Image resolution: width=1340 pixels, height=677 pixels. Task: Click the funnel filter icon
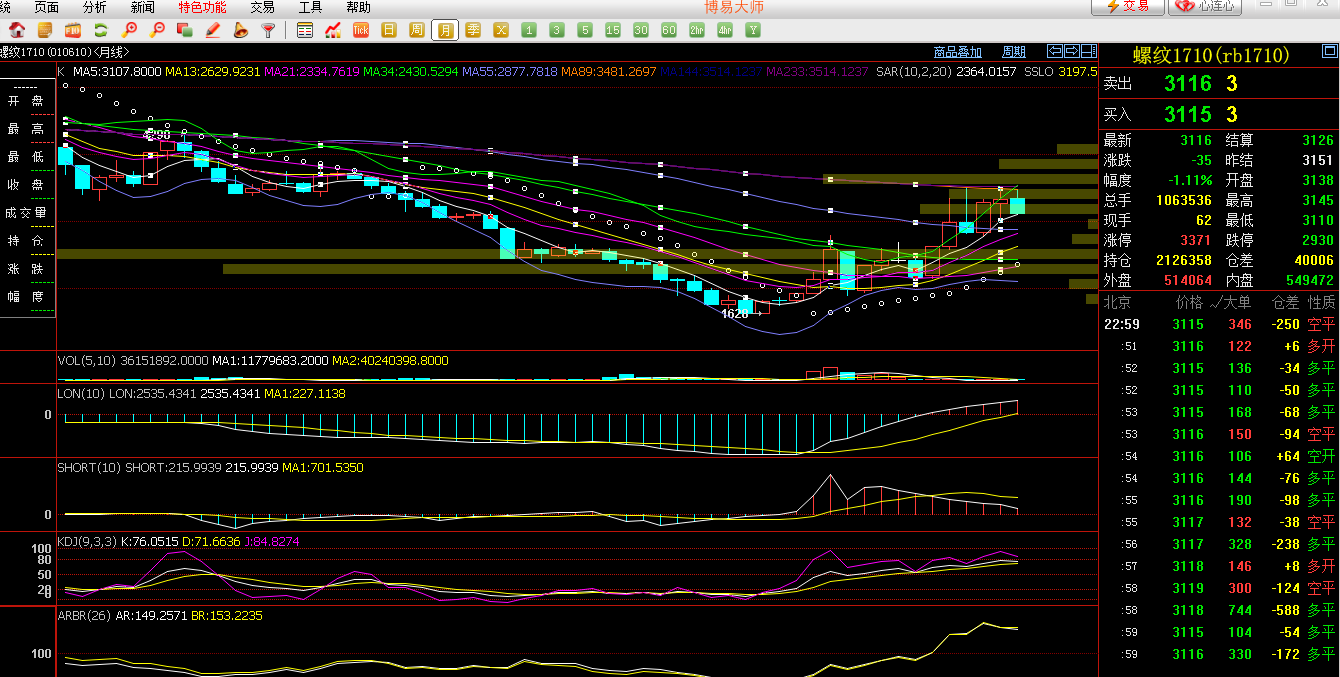268,30
